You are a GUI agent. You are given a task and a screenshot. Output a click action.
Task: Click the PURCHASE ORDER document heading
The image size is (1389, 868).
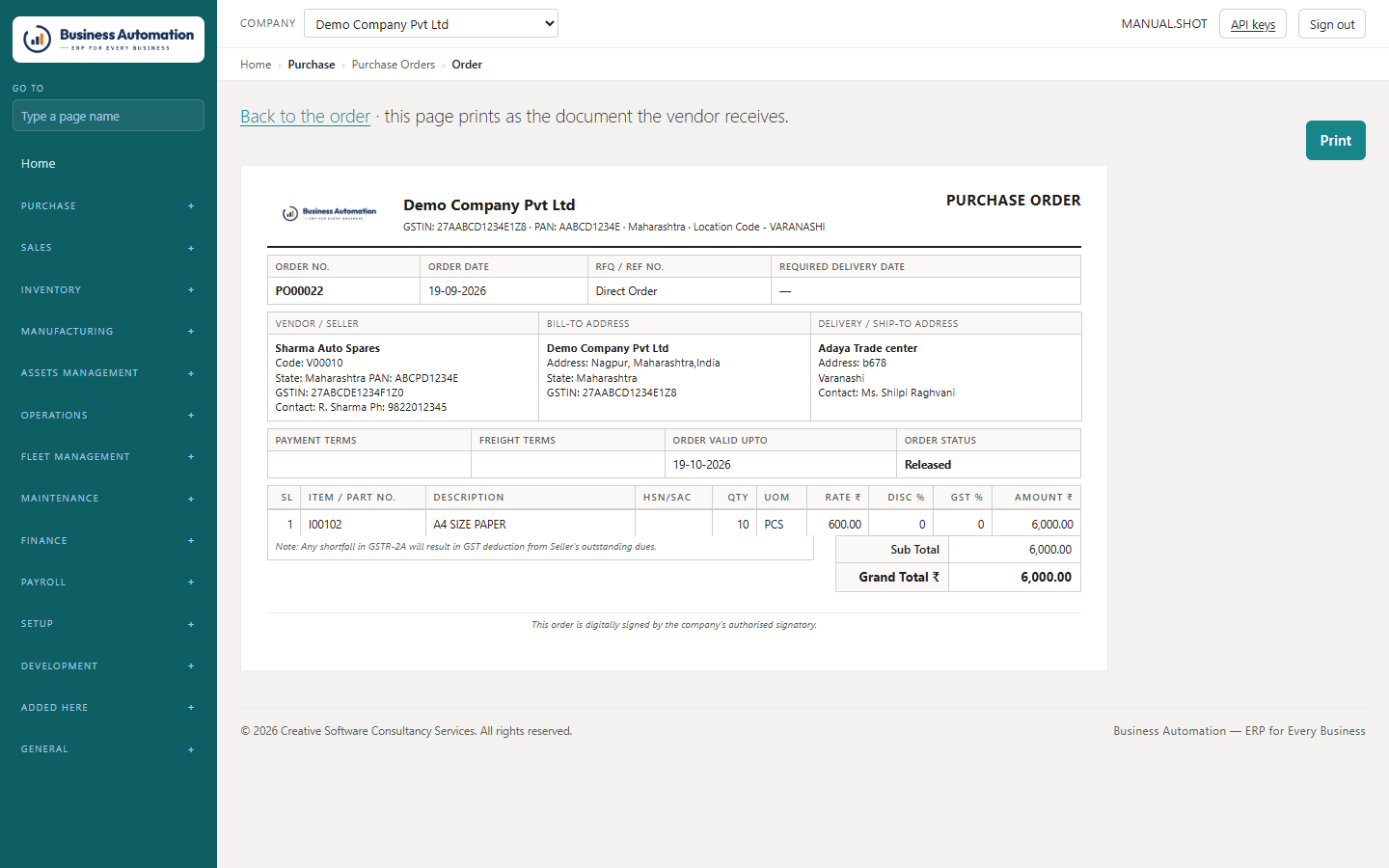coord(1014,201)
